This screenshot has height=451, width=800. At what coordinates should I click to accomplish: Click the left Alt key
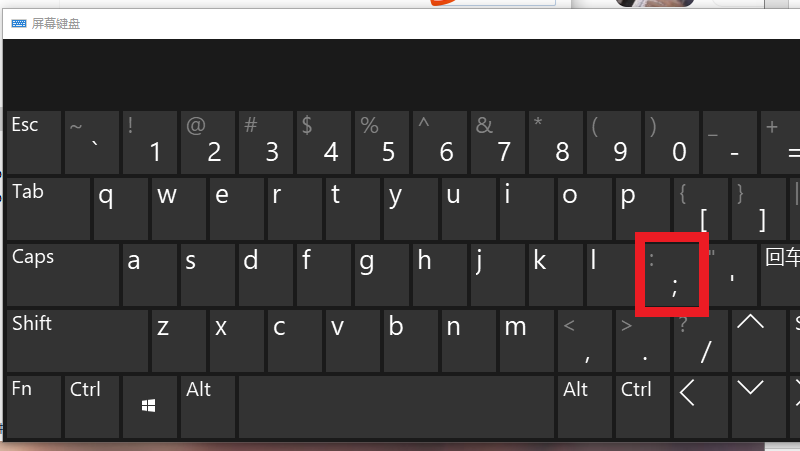click(x=208, y=407)
